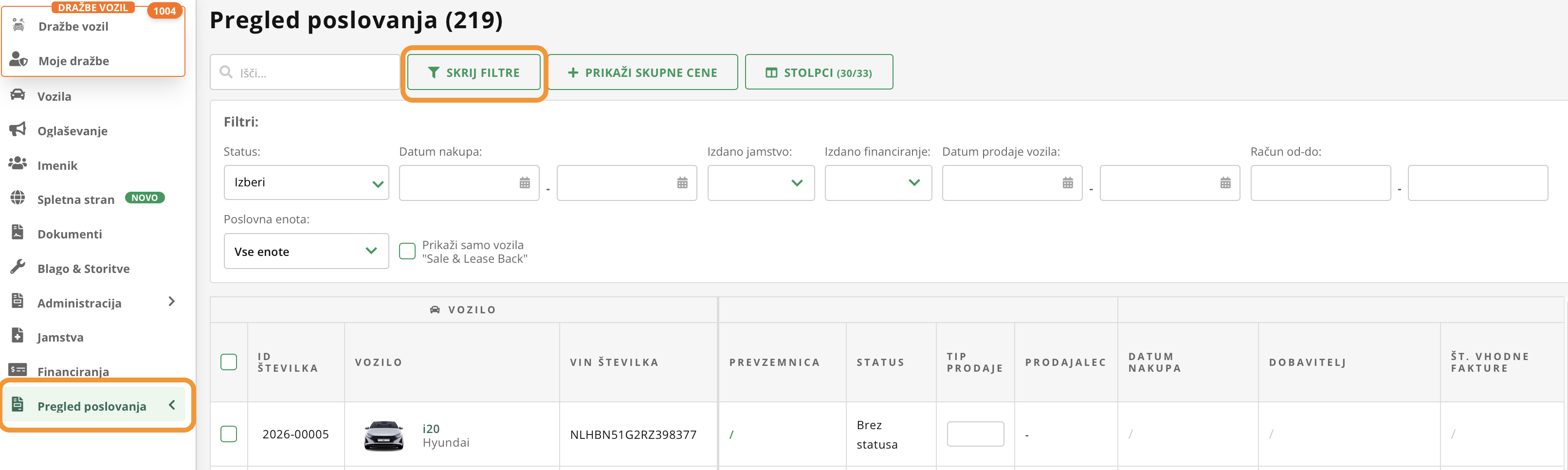Click the SKRIJ FILTRE button

tap(474, 72)
